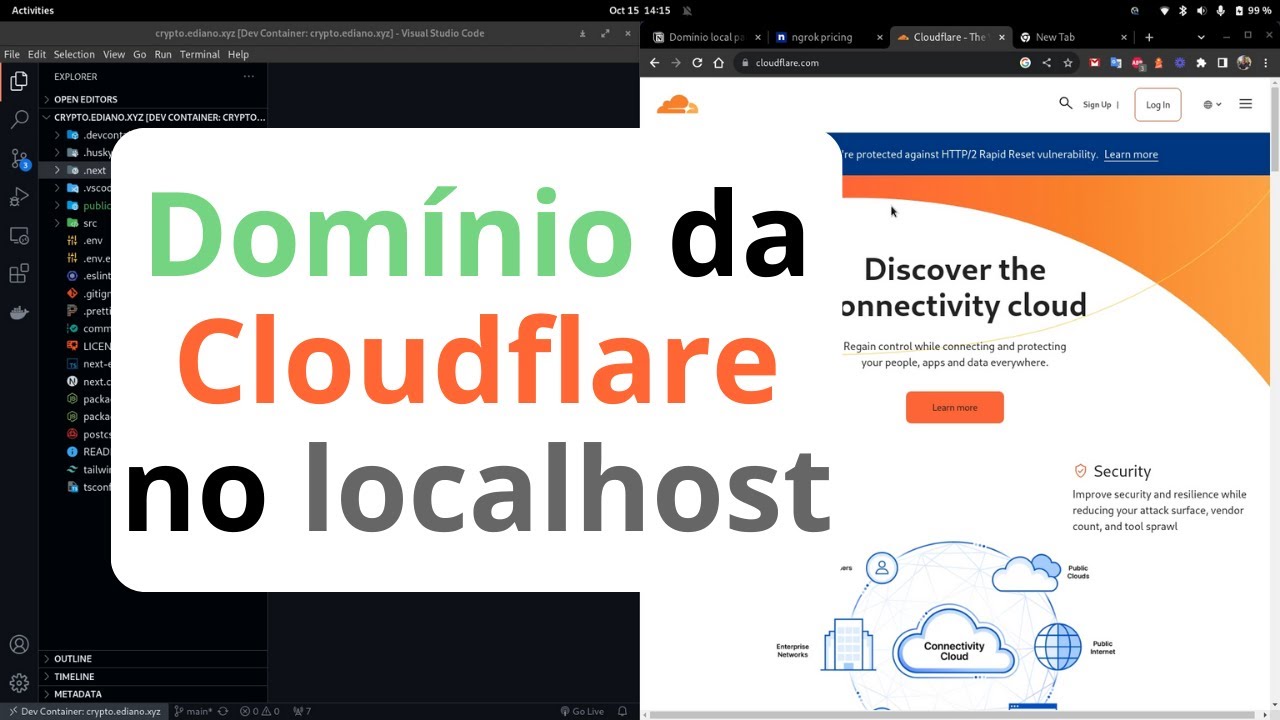Switch to the Dominio local browser tab
1280x720 pixels.
pos(706,37)
